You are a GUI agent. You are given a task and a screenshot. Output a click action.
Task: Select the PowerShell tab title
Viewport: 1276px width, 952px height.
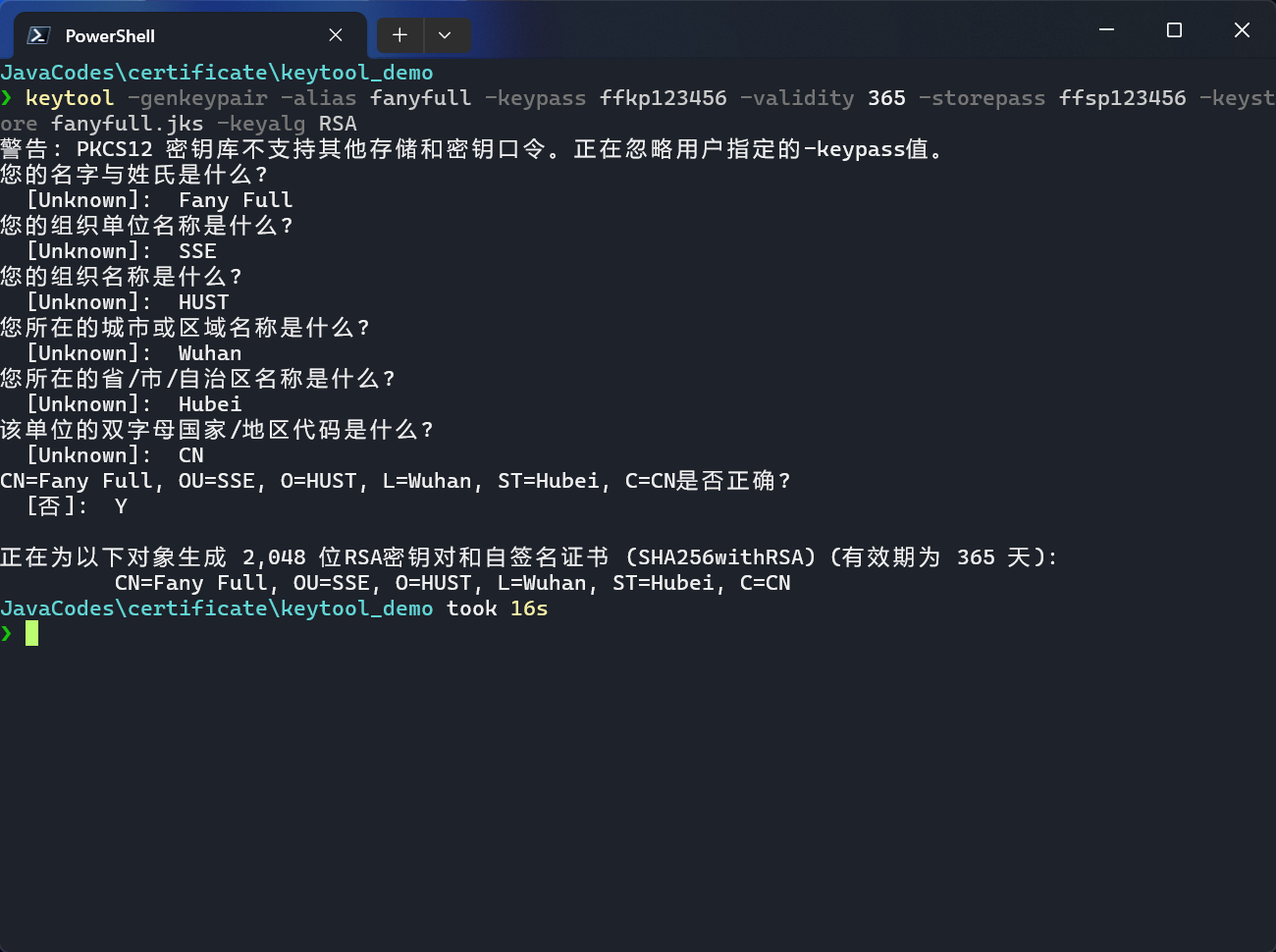pyautogui.click(x=110, y=36)
